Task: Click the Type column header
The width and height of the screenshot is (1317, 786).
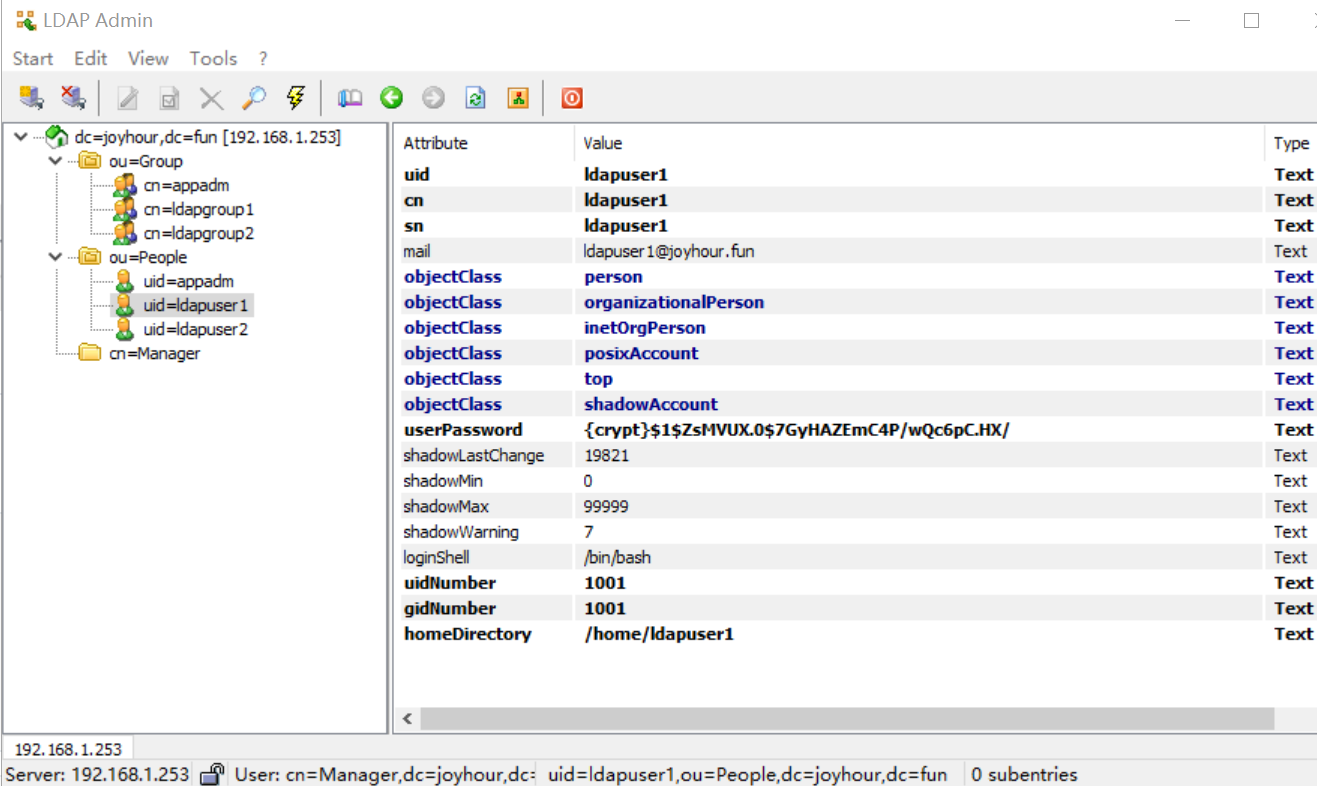Action: 1291,143
